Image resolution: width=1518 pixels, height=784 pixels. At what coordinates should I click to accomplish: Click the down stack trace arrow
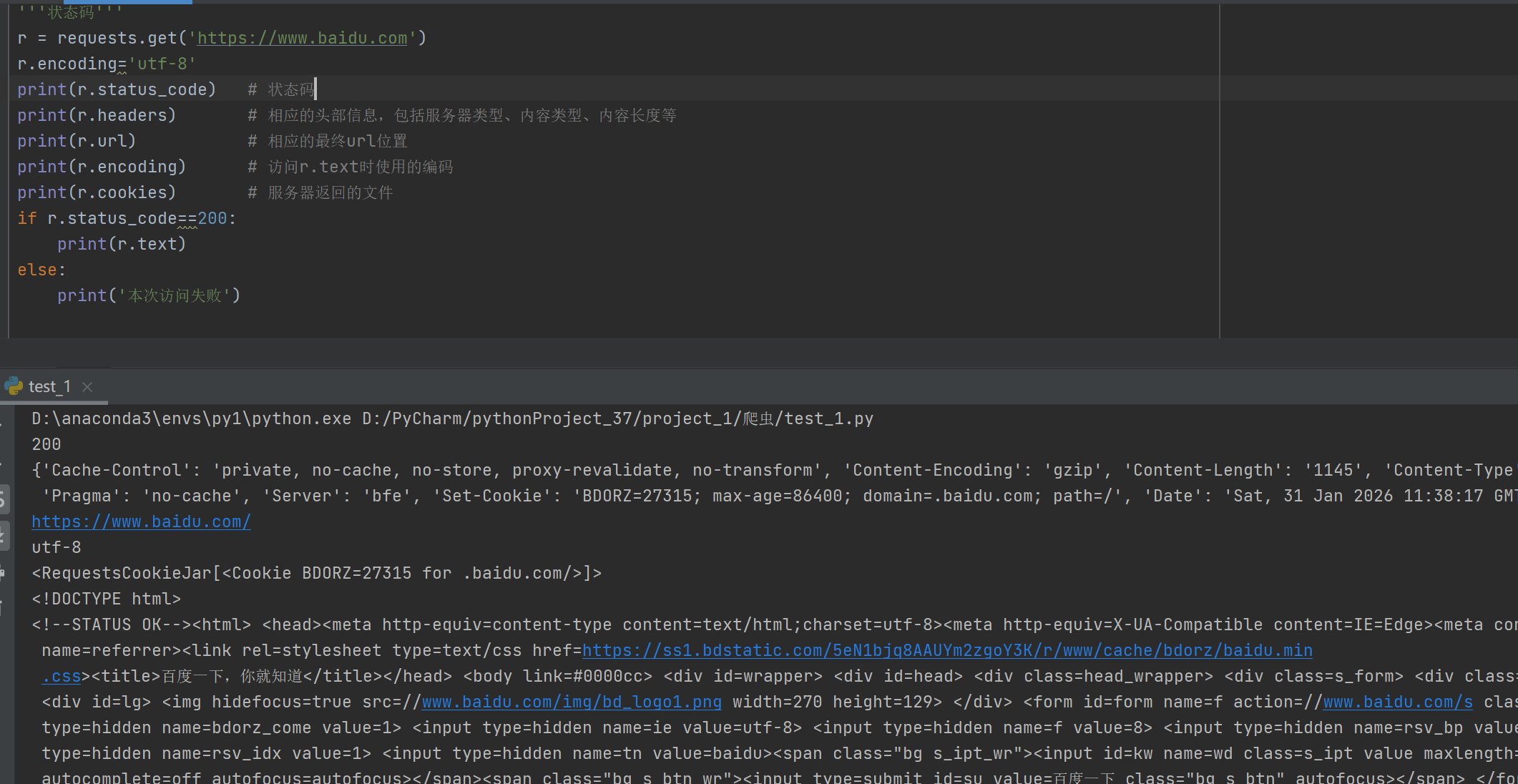[x=2, y=463]
